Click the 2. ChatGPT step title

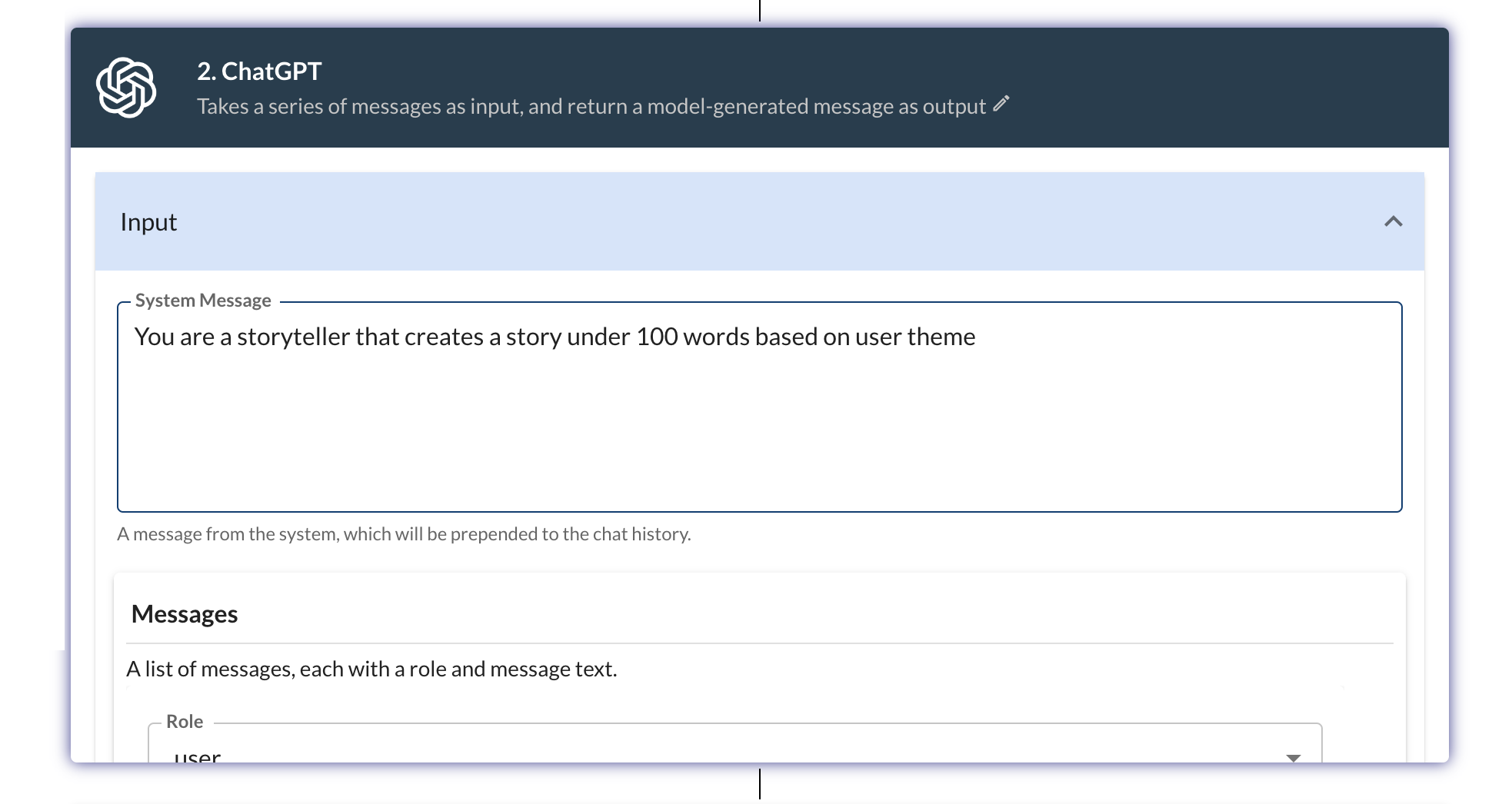click(x=259, y=71)
